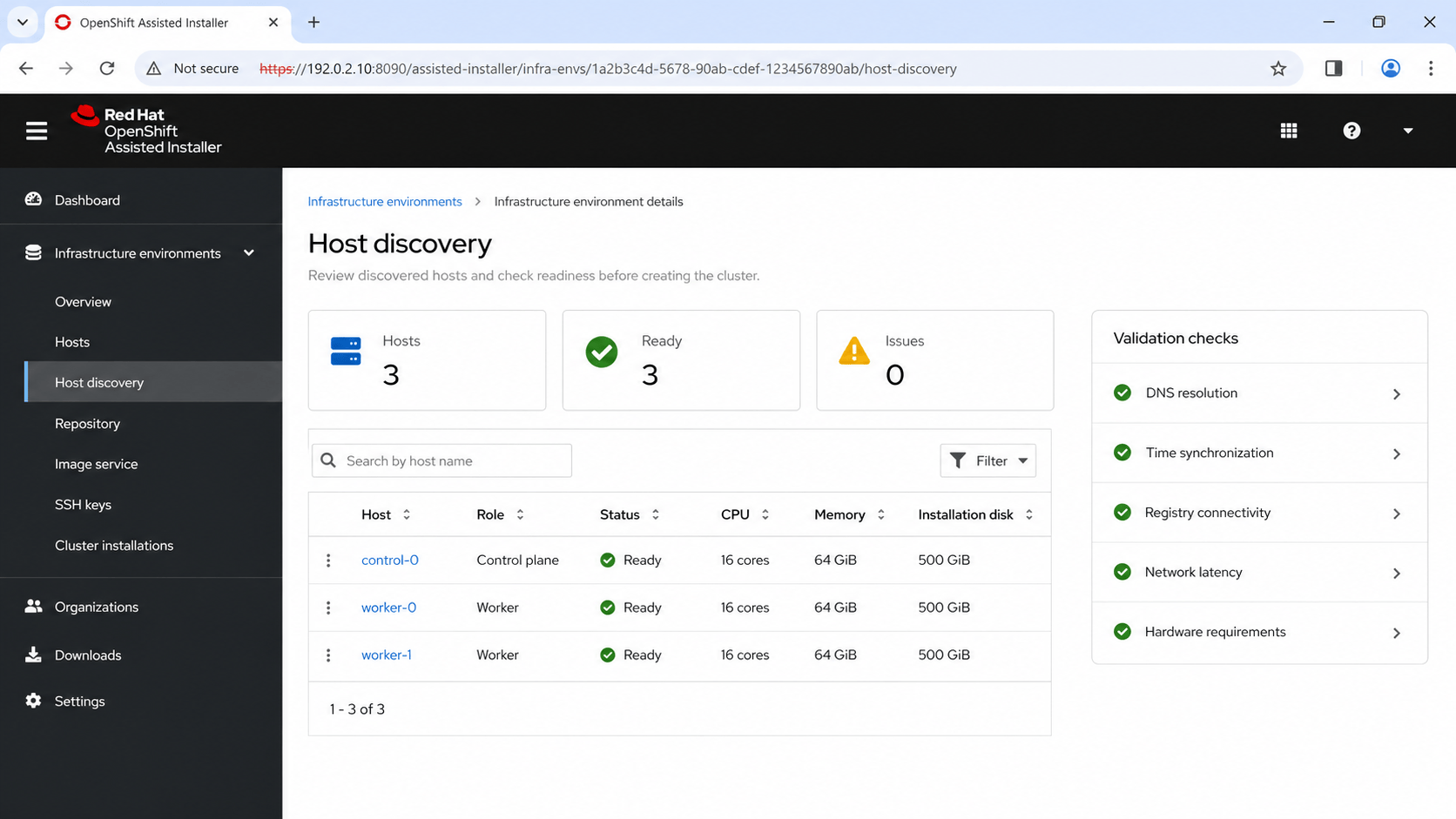Open kebab menu for worker-0 row
1456x819 pixels.
tap(328, 608)
